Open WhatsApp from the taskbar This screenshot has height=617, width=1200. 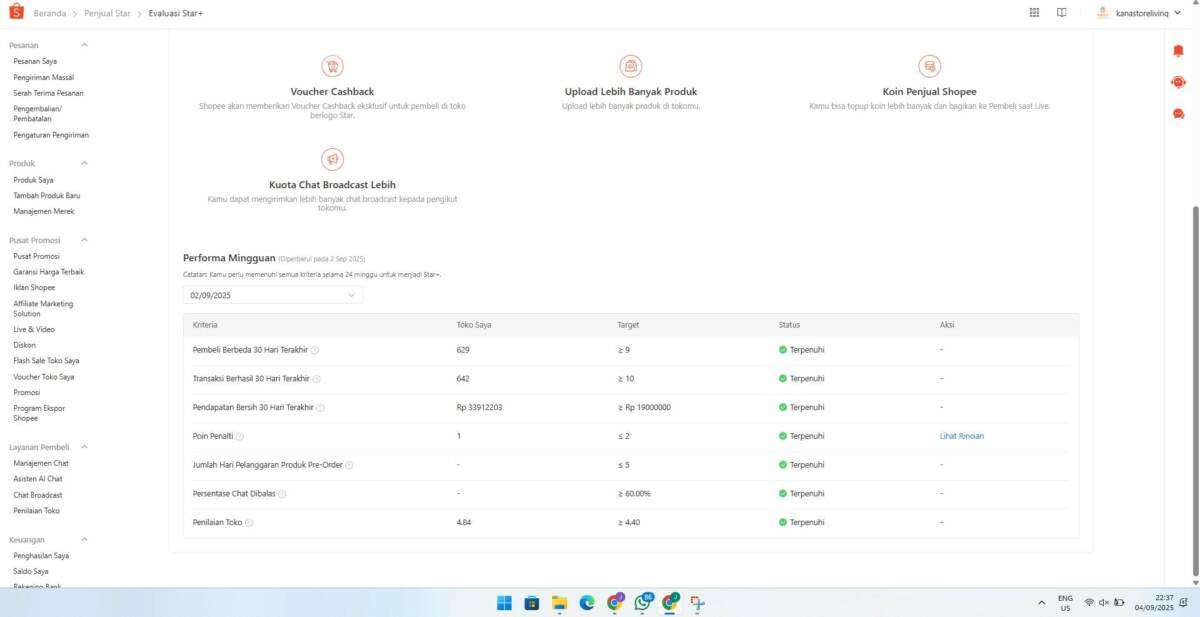tap(643, 602)
